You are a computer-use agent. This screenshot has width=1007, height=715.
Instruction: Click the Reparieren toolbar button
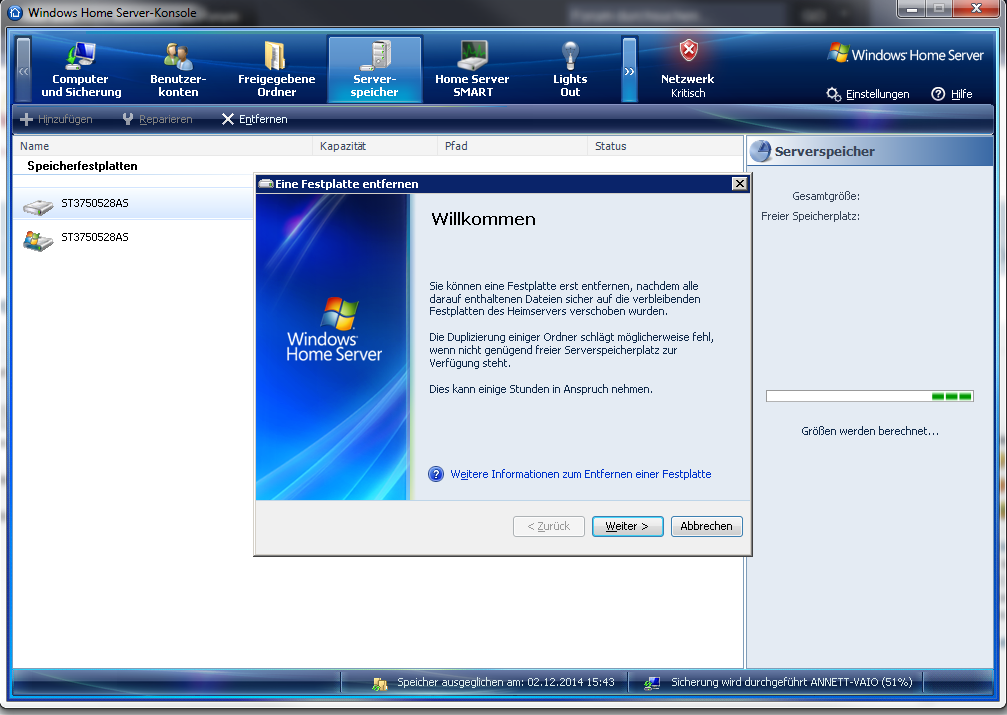click(x=157, y=119)
